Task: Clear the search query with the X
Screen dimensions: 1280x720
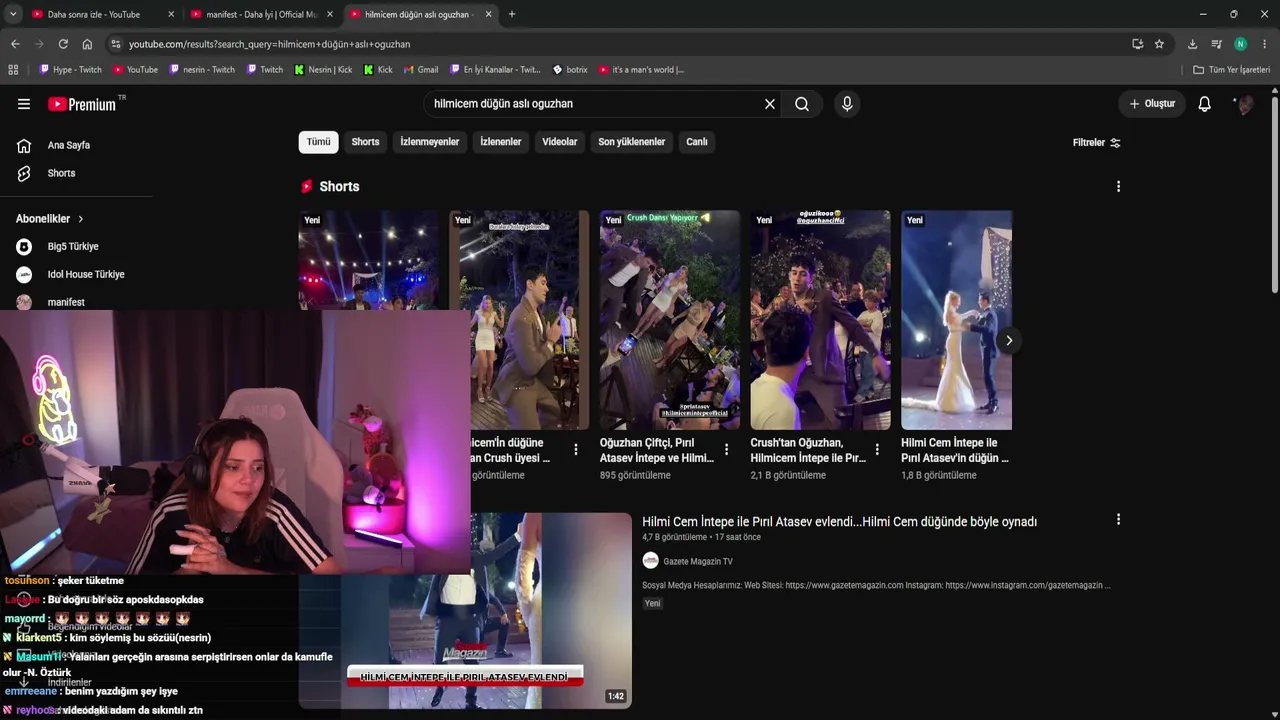Action: coord(770,104)
